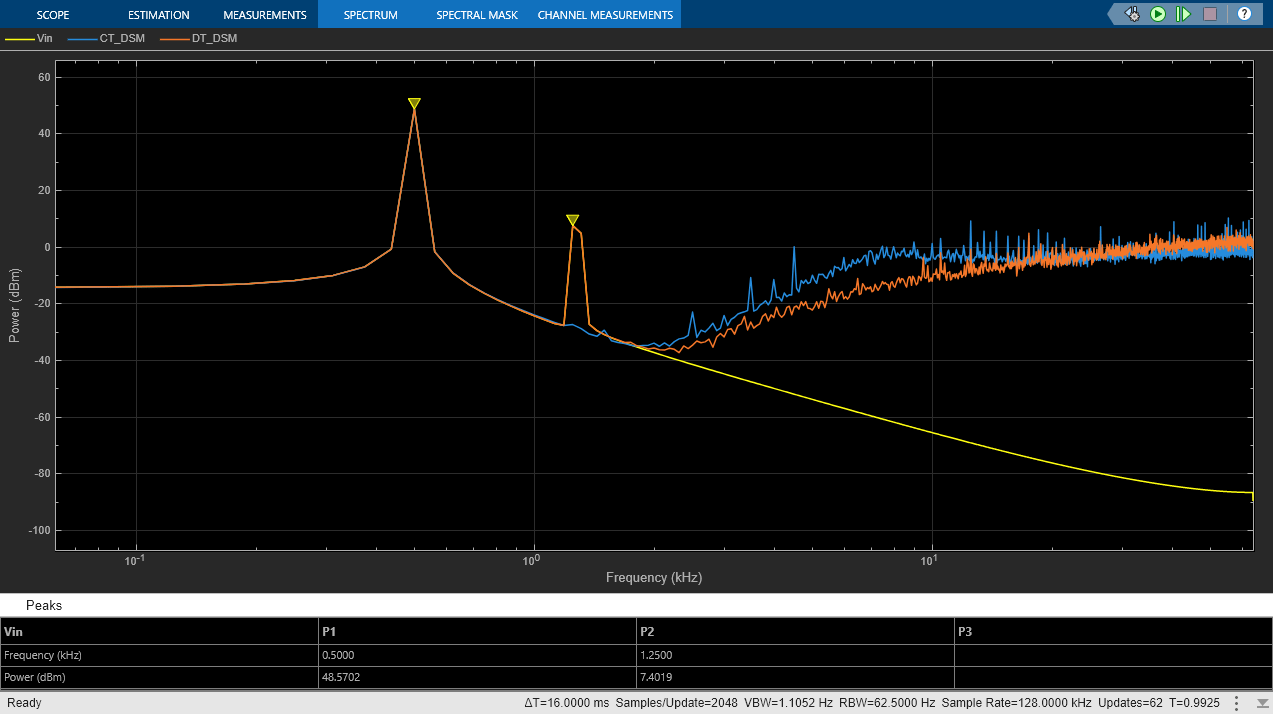
Task: Collapse the Peaks measurement panel header
Action: tap(44, 605)
